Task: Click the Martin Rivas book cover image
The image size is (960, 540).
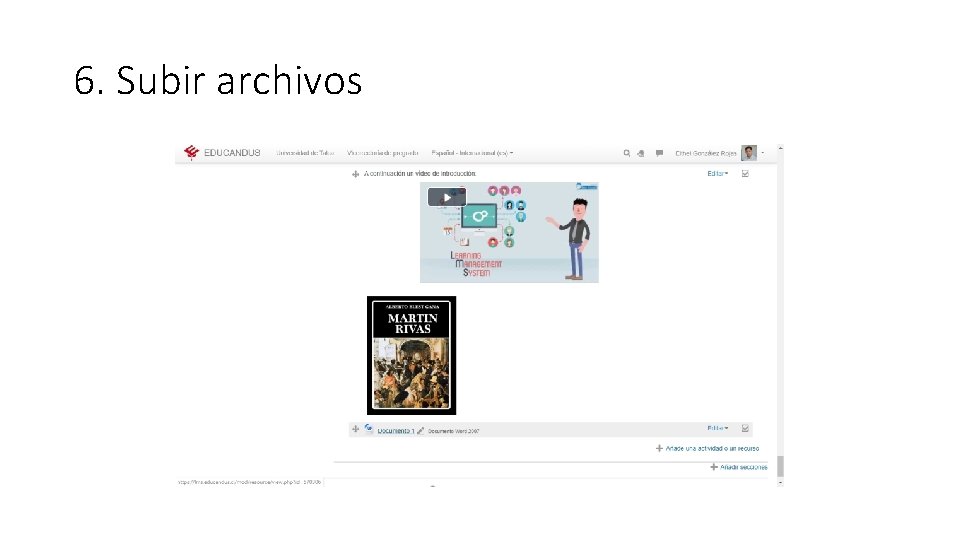Action: point(411,356)
